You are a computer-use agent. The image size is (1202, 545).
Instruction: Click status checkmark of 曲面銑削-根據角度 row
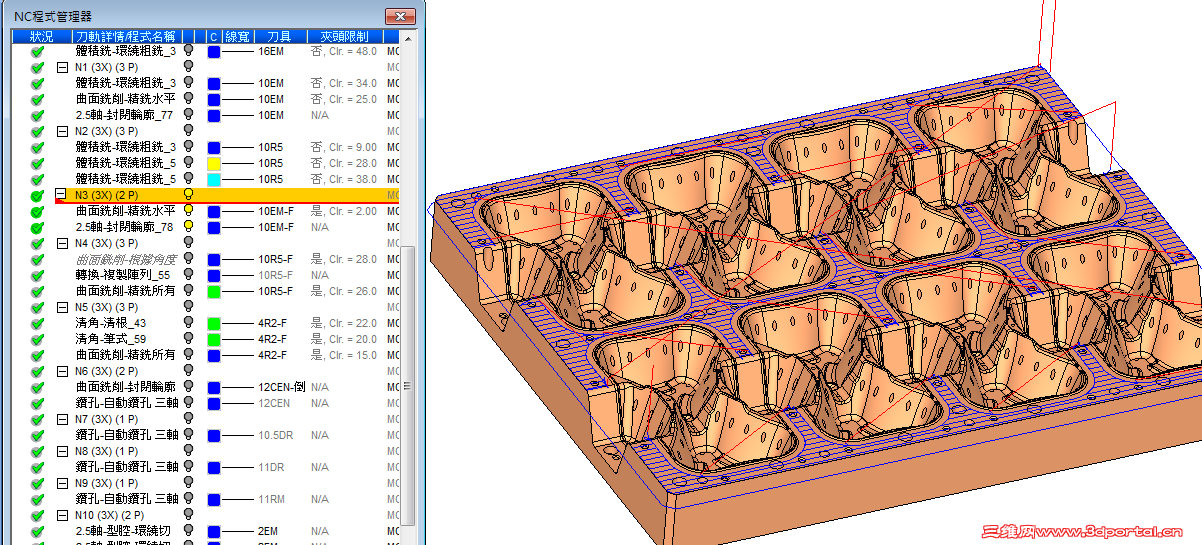[37, 259]
